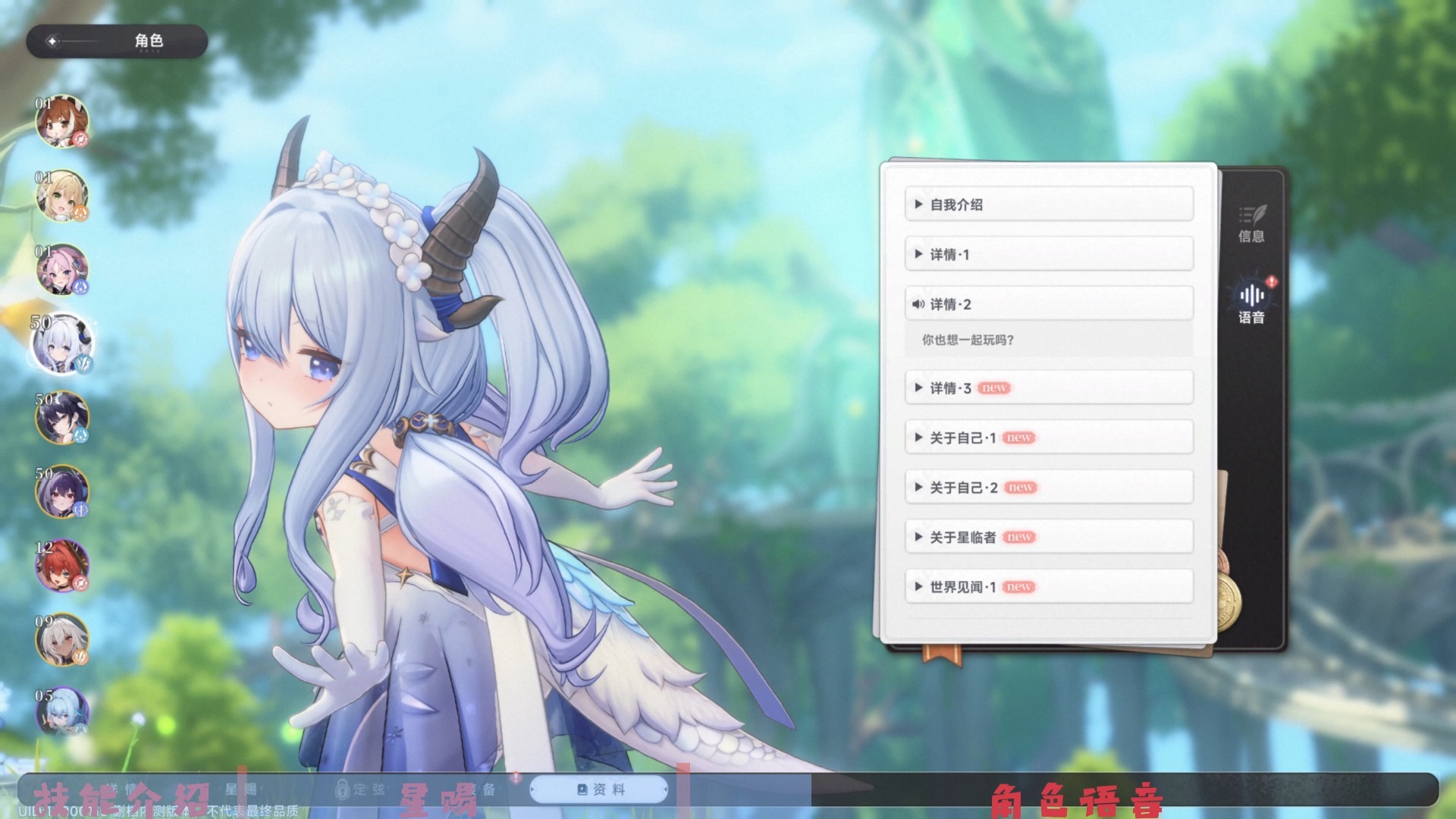This screenshot has height=819, width=1456.
Task: Expand the 详情·1 voice line
Action: click(1049, 254)
